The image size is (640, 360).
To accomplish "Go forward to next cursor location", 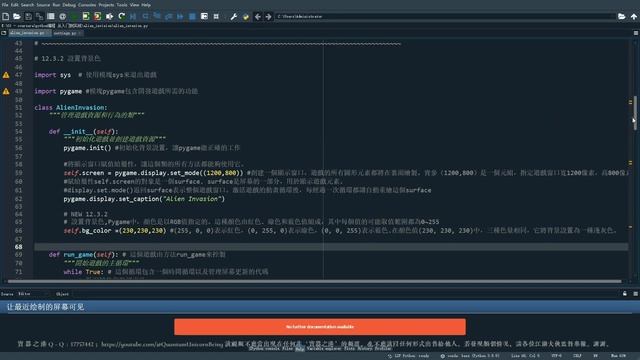I will pyautogui.click(x=269, y=16).
